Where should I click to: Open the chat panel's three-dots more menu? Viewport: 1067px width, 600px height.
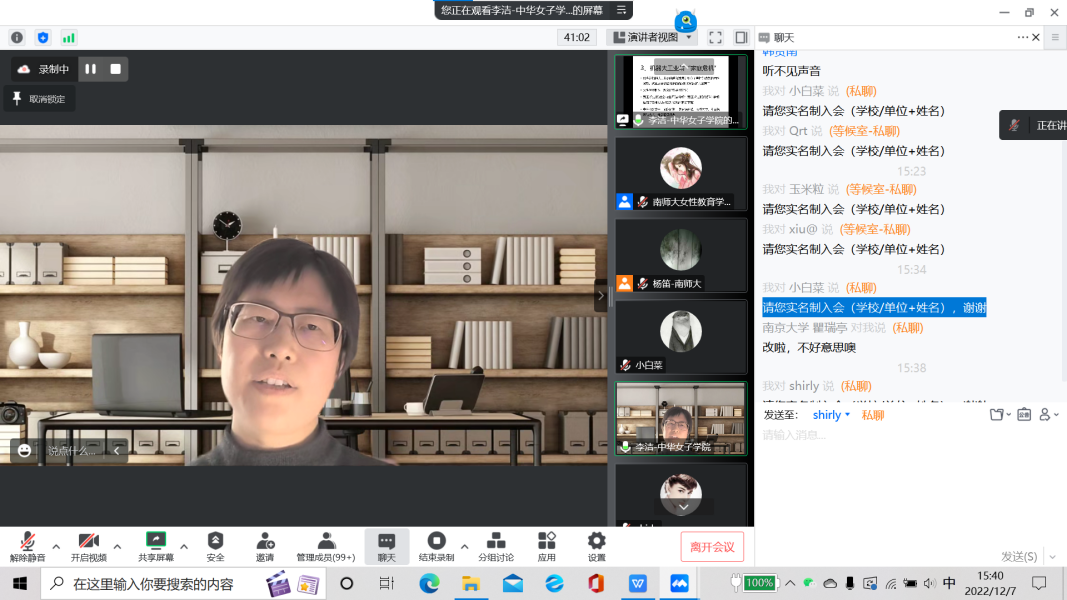[x=1022, y=37]
